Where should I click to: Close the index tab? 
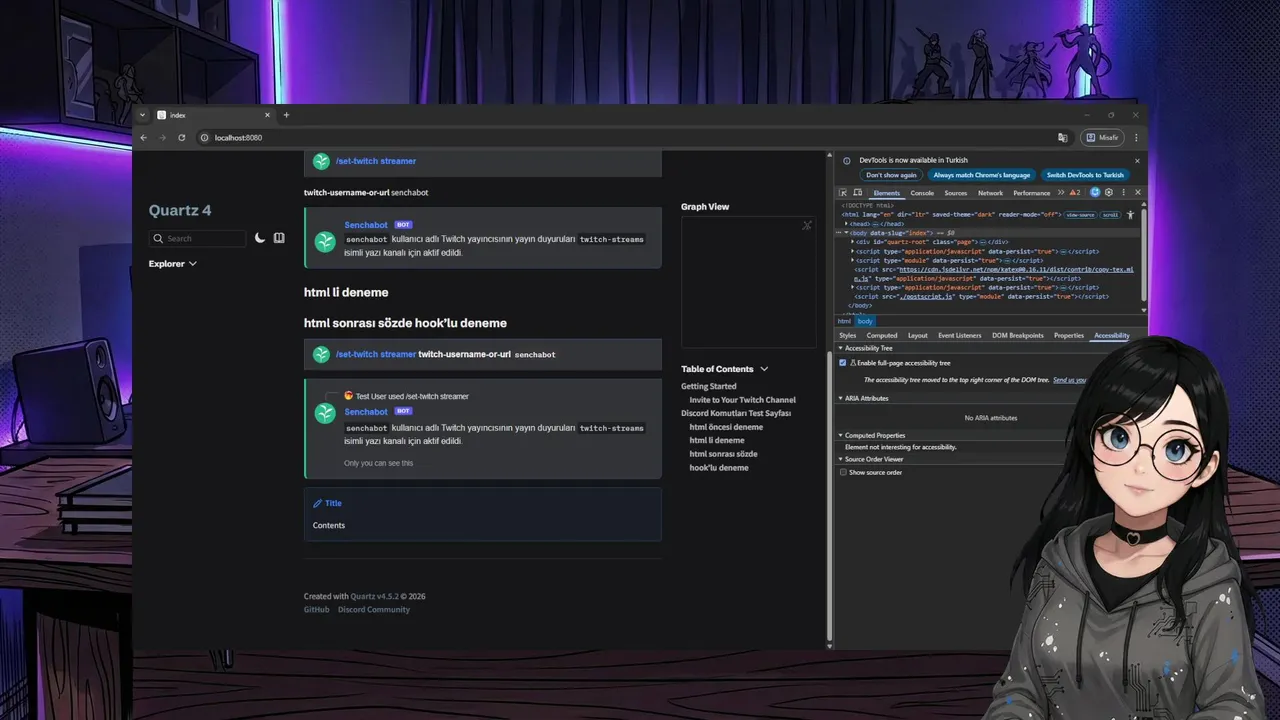(267, 115)
